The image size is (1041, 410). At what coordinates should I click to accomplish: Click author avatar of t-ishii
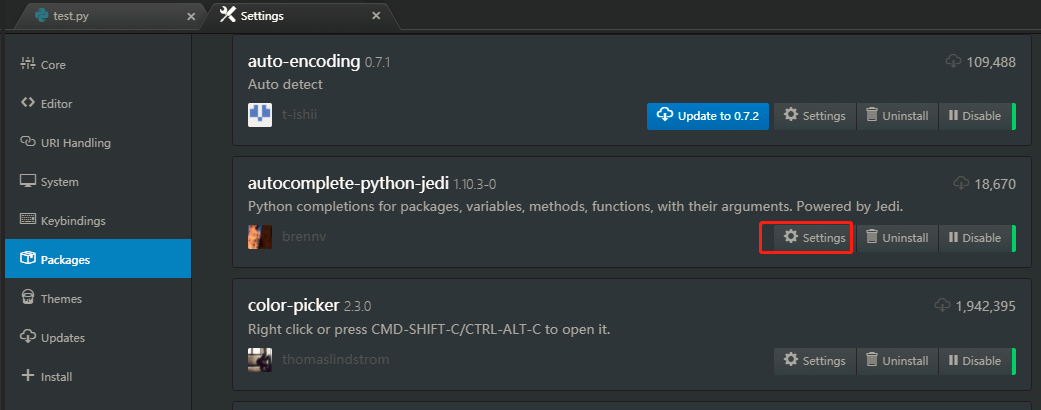pyautogui.click(x=260, y=115)
